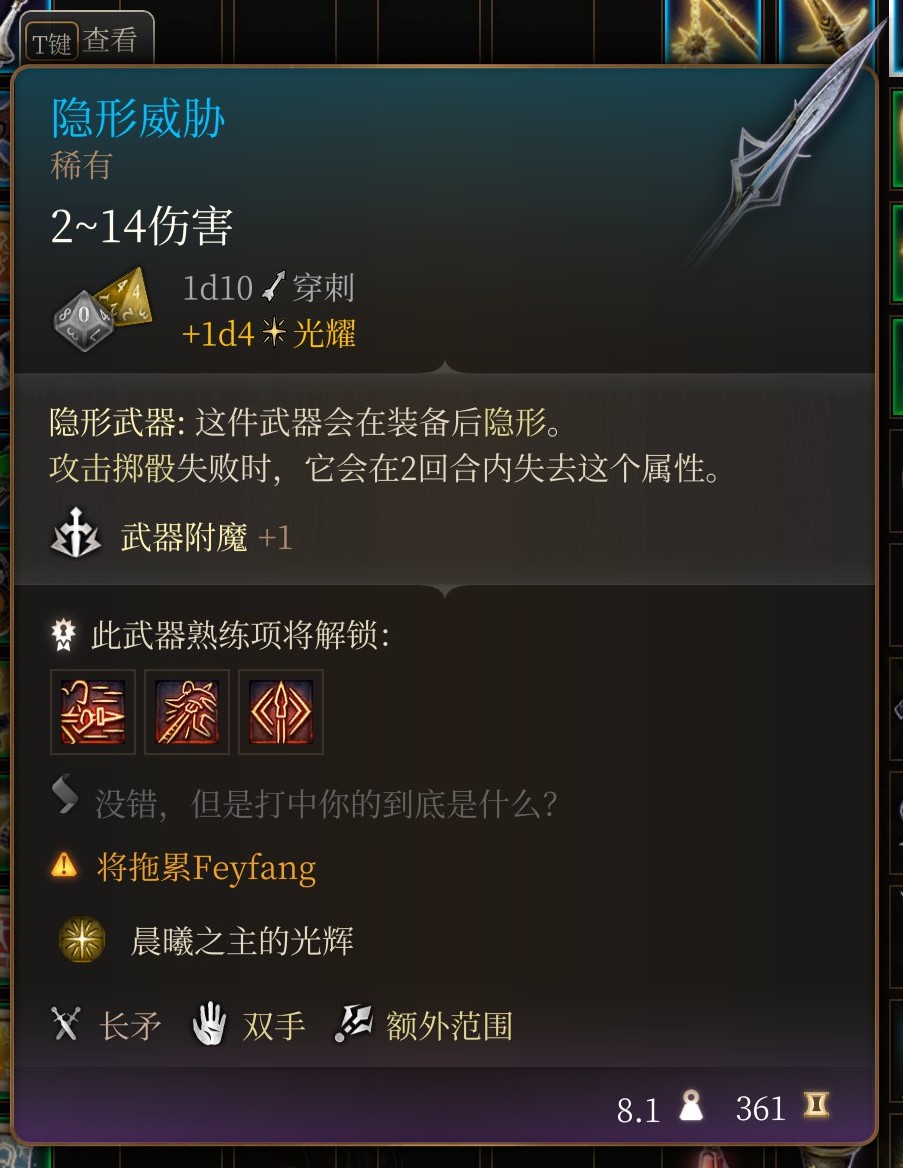
Task: Click the hand icon beside 双手
Action: [209, 1024]
